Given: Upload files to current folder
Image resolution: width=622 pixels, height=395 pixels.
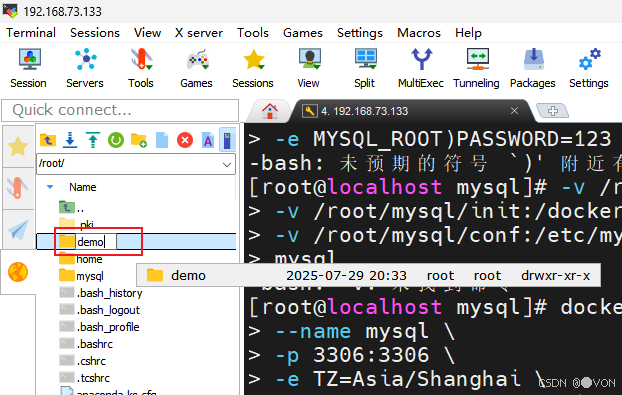Looking at the screenshot, I should [x=93, y=140].
